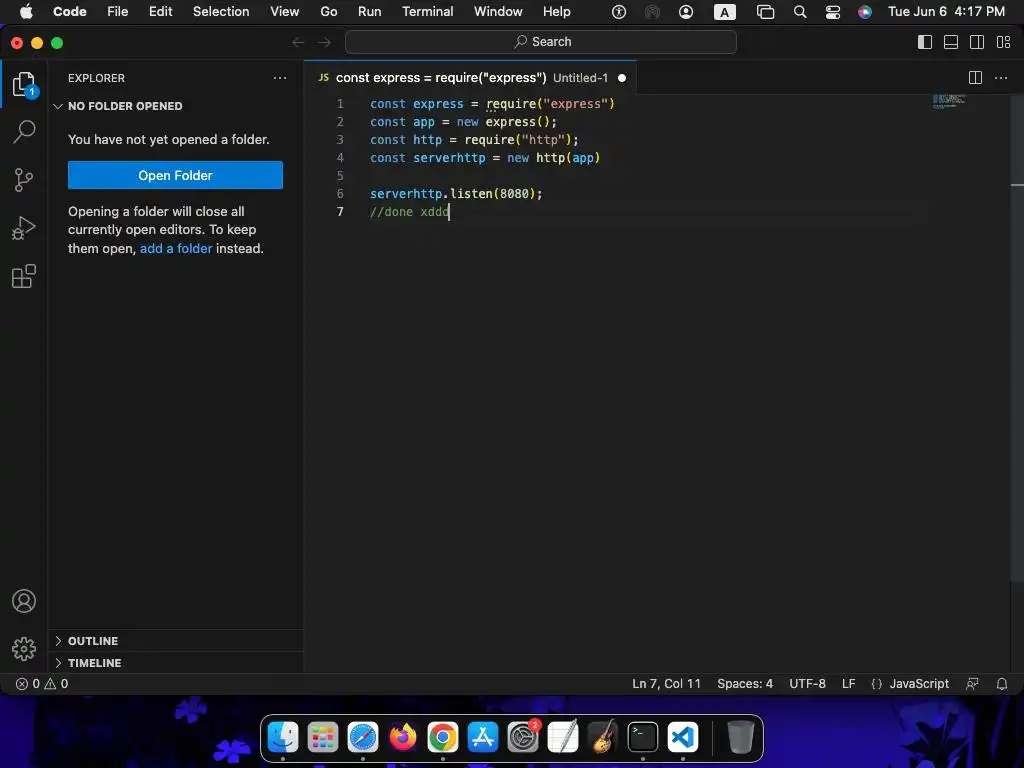Image resolution: width=1024 pixels, height=768 pixels.
Task: Open System Settings from the Dock
Action: pos(523,737)
